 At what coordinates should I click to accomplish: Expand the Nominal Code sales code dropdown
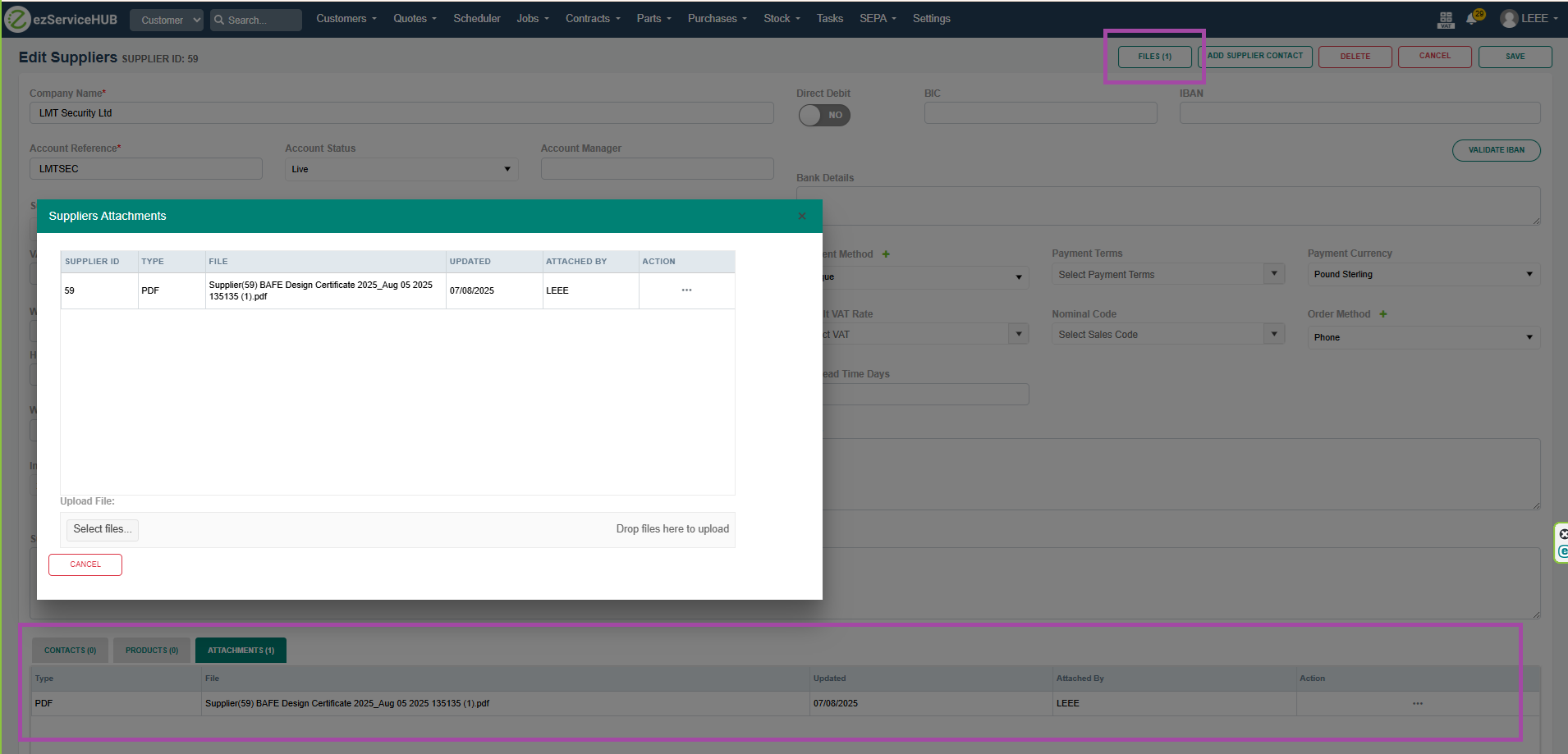[1167, 335]
